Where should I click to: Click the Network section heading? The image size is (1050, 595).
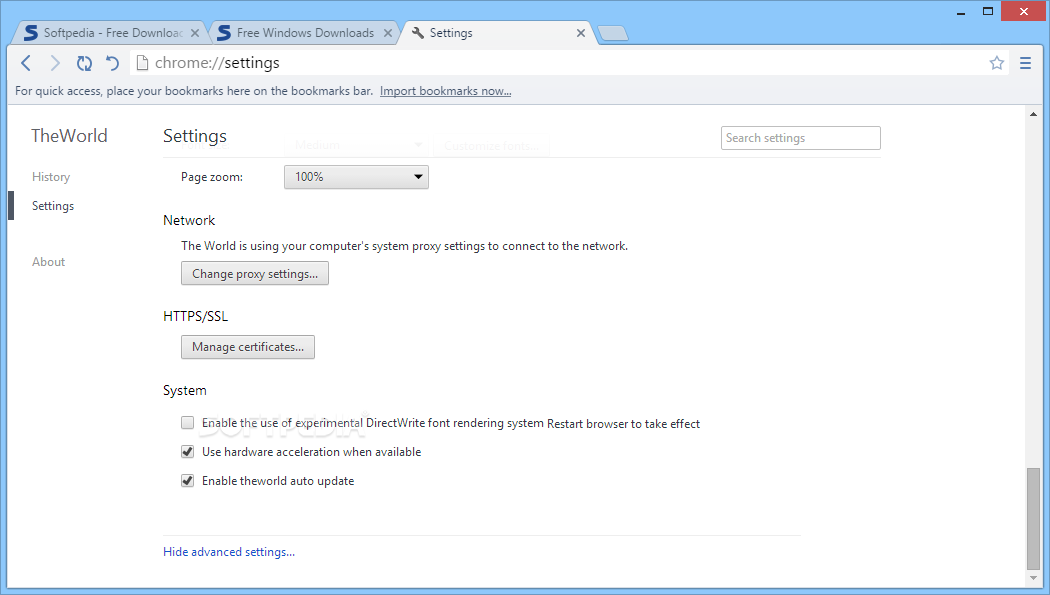[x=189, y=220]
